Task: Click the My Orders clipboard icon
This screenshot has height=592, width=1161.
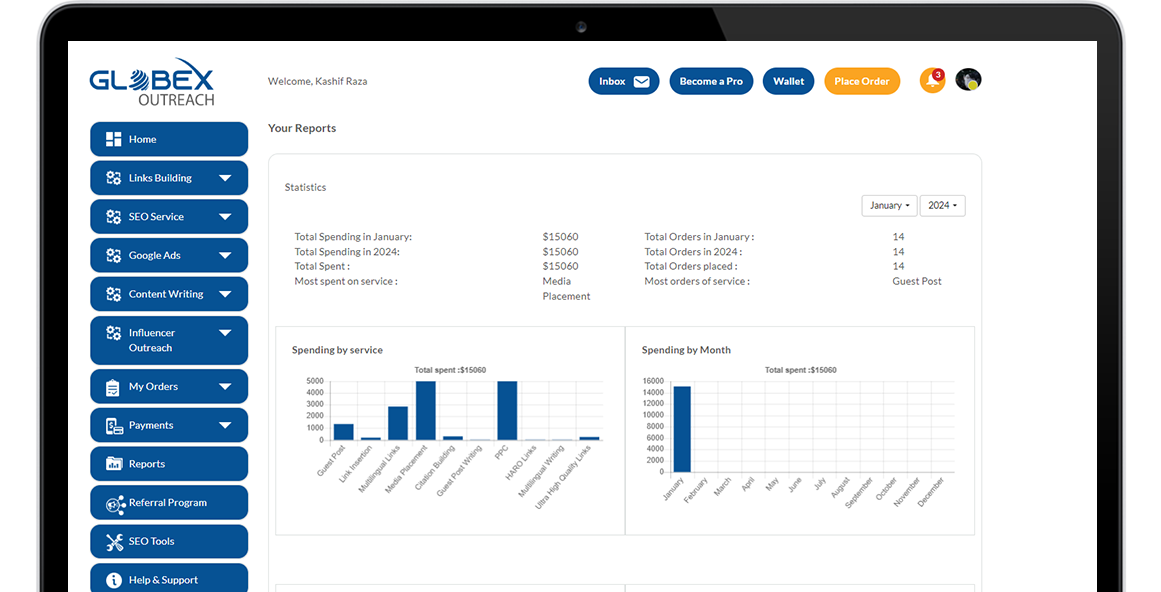Action: 114,386
